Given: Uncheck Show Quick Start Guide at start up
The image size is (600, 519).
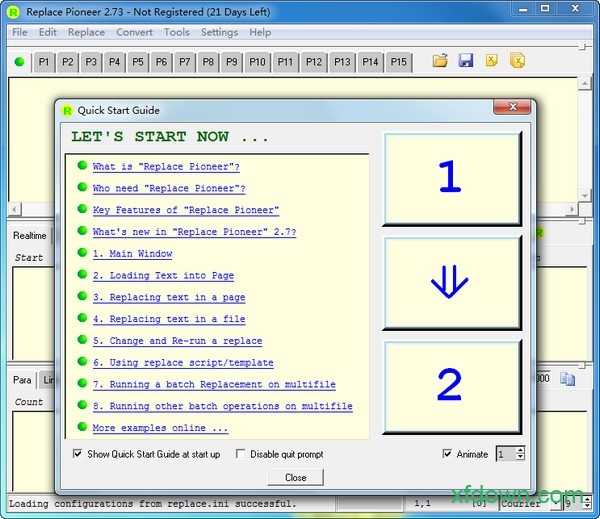Looking at the screenshot, I should tap(79, 454).
